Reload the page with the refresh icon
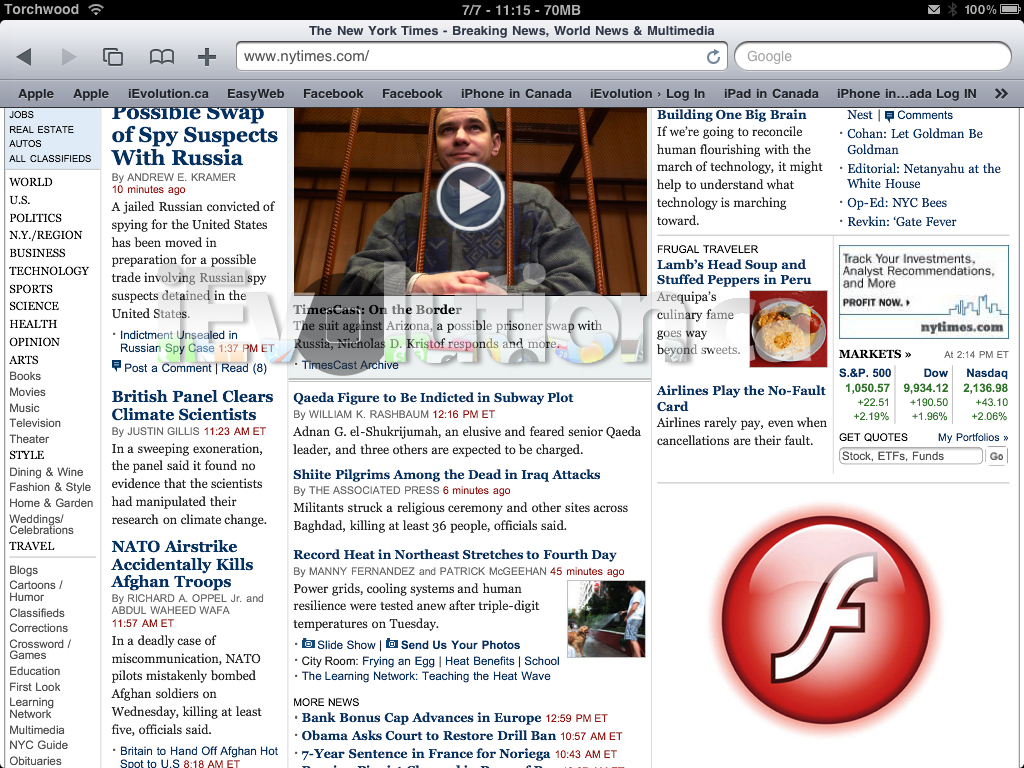The image size is (1024, 768). point(714,57)
